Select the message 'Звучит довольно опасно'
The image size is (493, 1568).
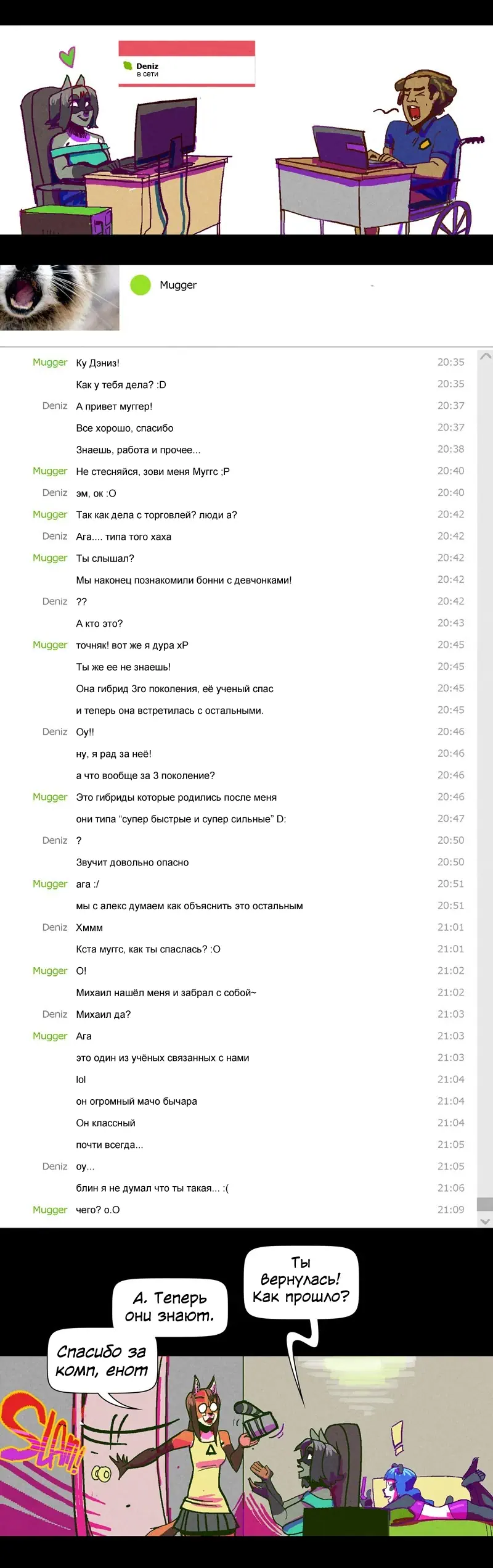coord(132,862)
